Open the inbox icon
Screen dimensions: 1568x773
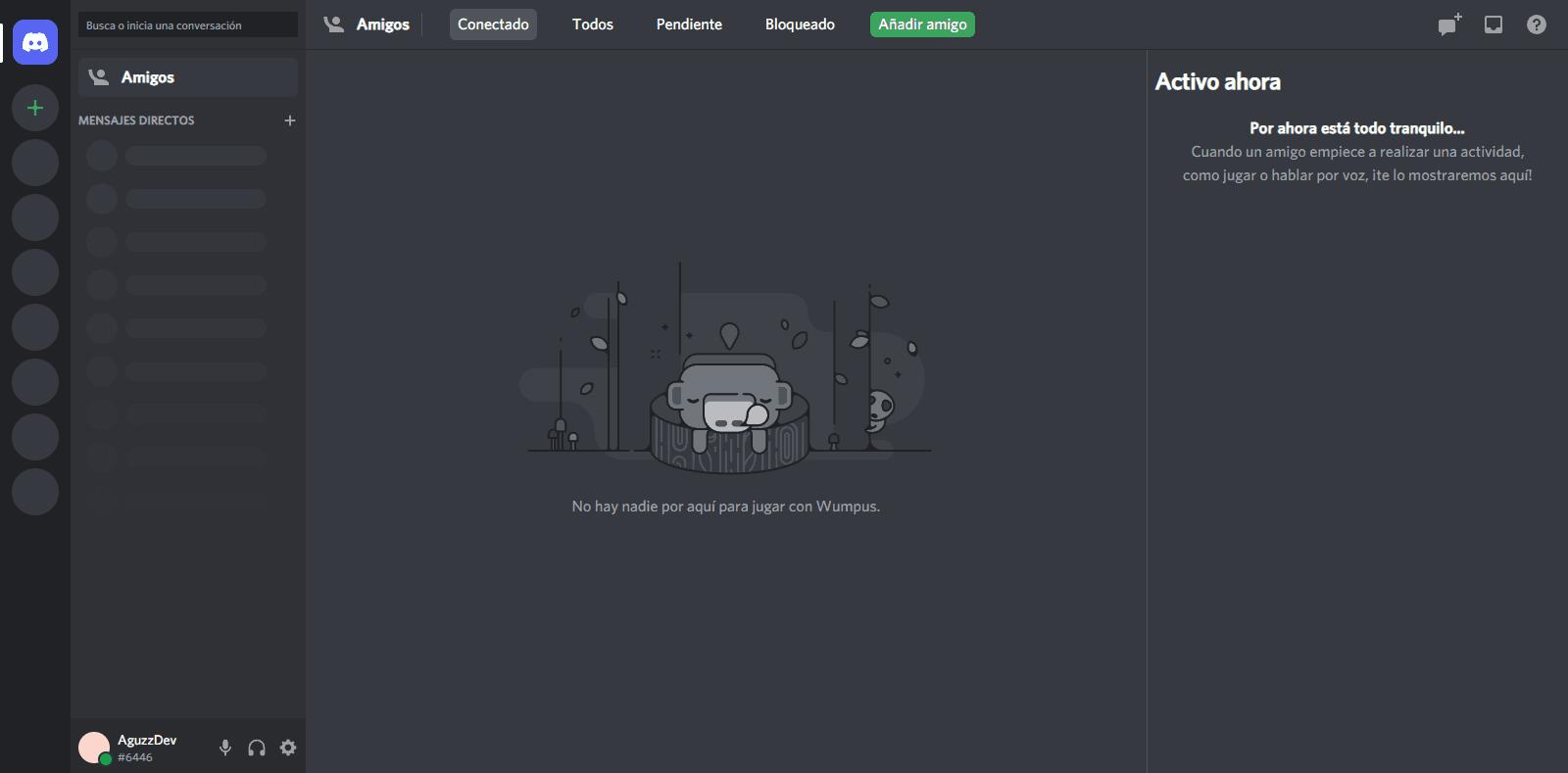pyautogui.click(x=1493, y=24)
